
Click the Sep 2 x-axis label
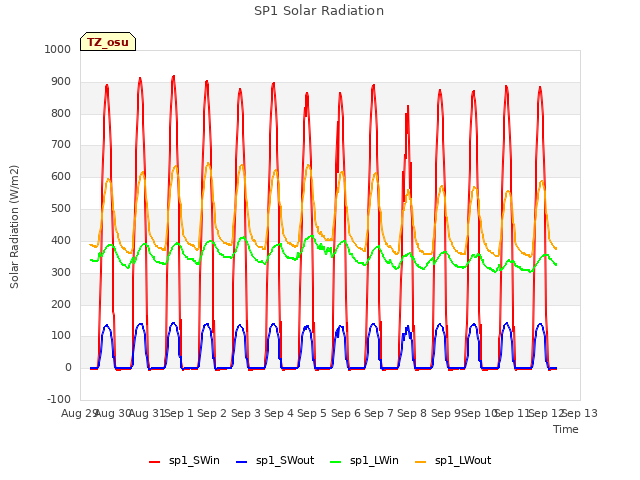coord(212,413)
